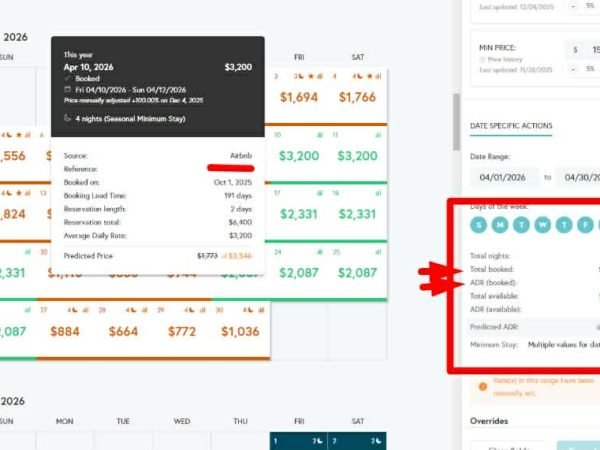The image size is (600, 450).
Task: Open the Date Specific Actions tab
Action: tap(511, 125)
